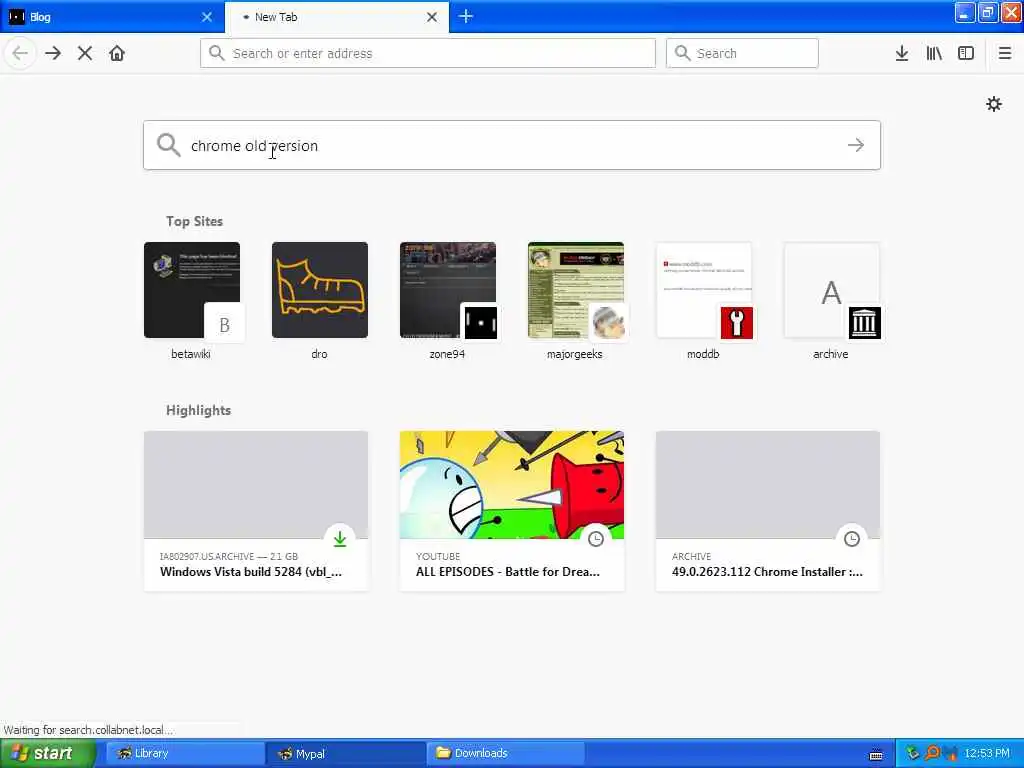Click the history clock on YouTube highlight

(596, 539)
